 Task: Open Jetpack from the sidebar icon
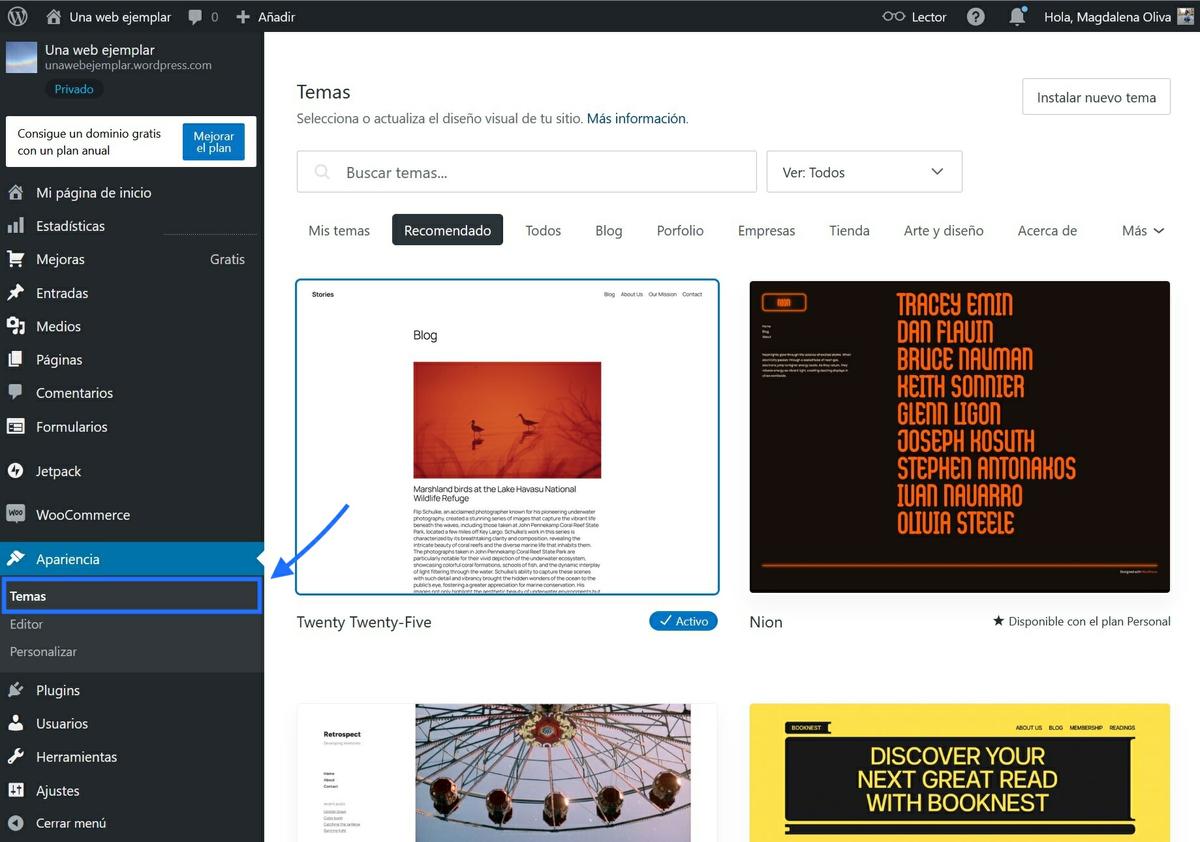21,470
